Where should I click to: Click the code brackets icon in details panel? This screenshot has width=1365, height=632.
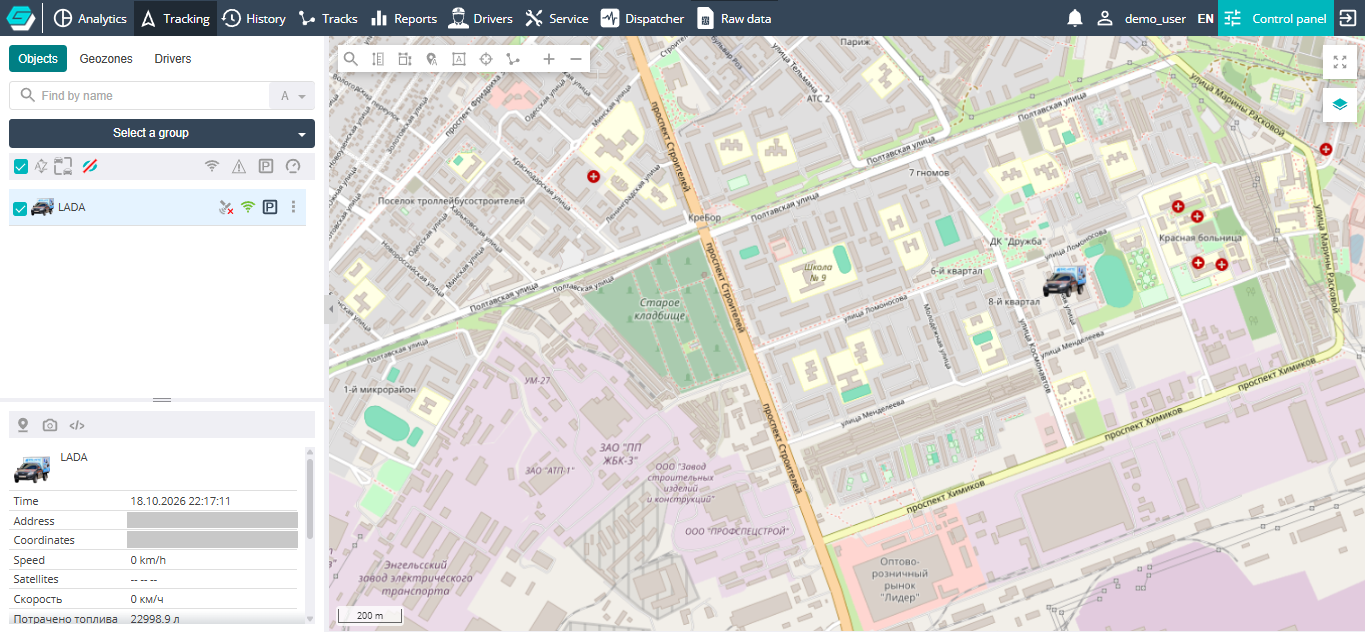click(x=76, y=425)
